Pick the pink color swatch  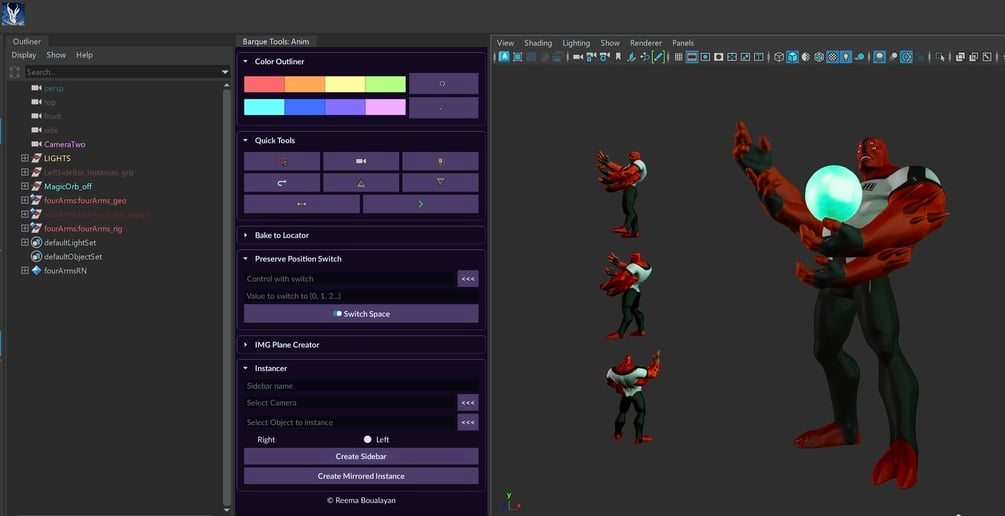(385, 107)
